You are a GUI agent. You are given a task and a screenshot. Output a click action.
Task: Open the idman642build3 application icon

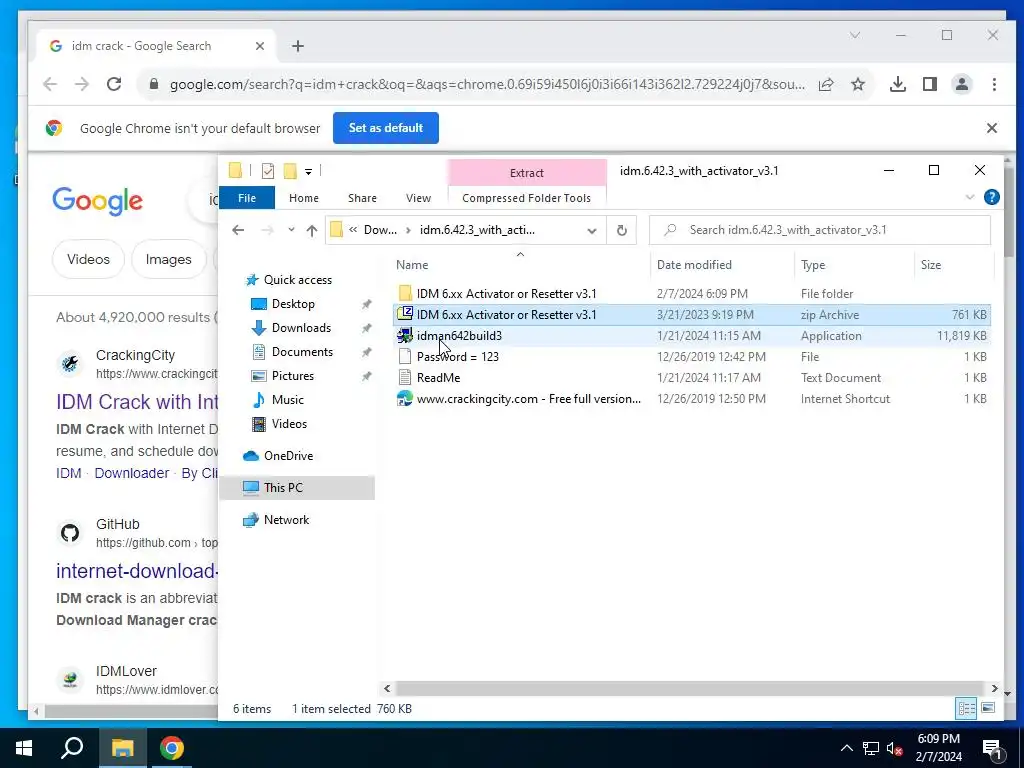click(405, 336)
